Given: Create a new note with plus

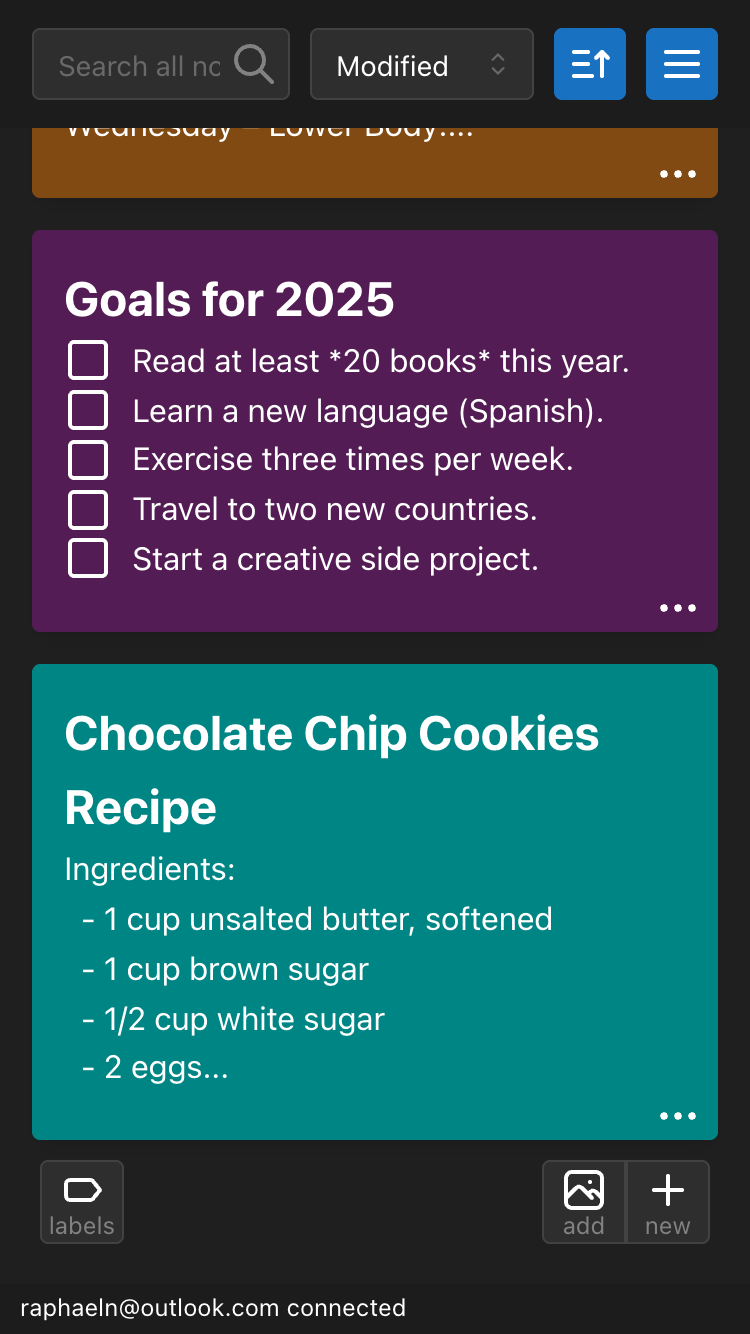Looking at the screenshot, I should point(668,1202).
